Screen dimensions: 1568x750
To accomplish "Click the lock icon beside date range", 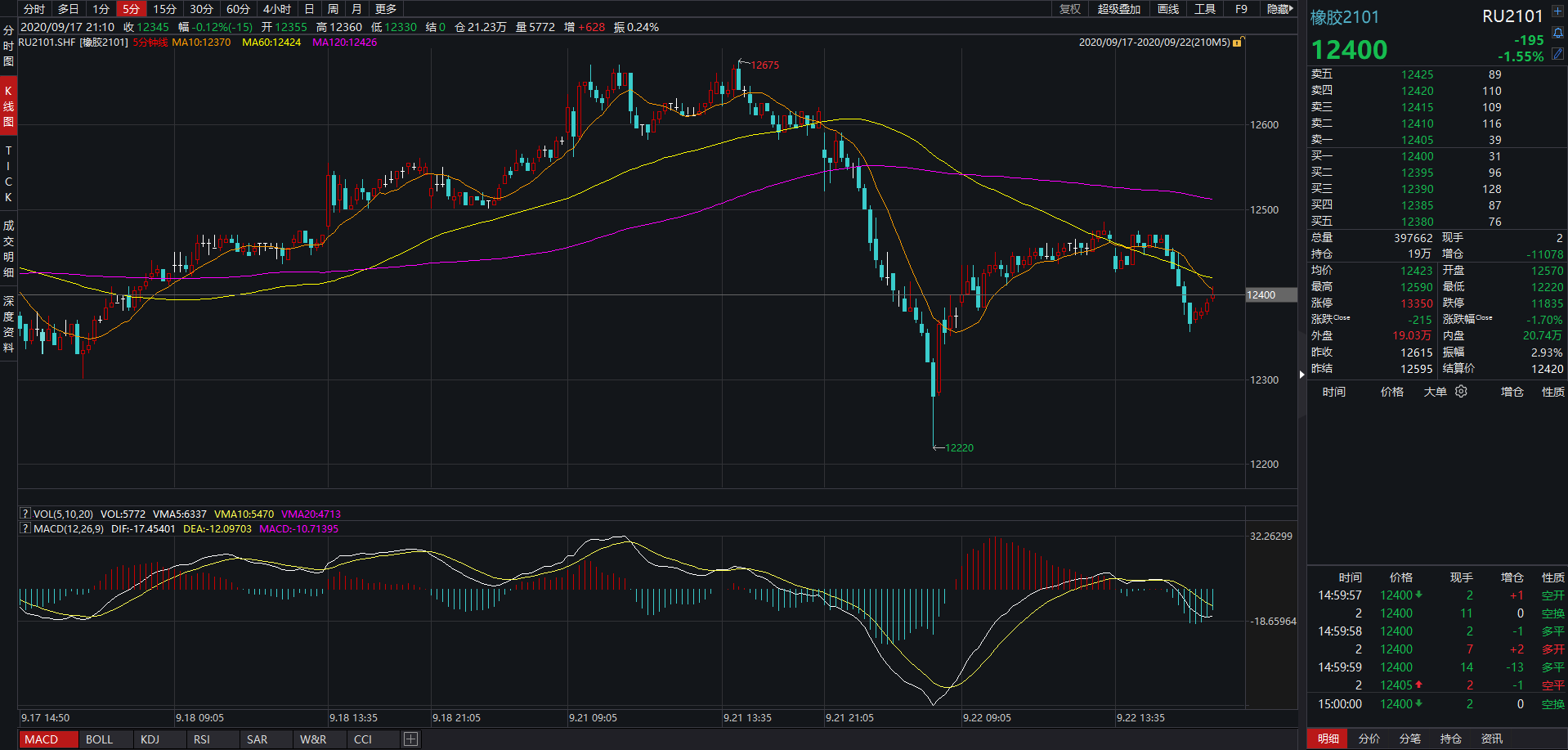I will tap(1238, 42).
